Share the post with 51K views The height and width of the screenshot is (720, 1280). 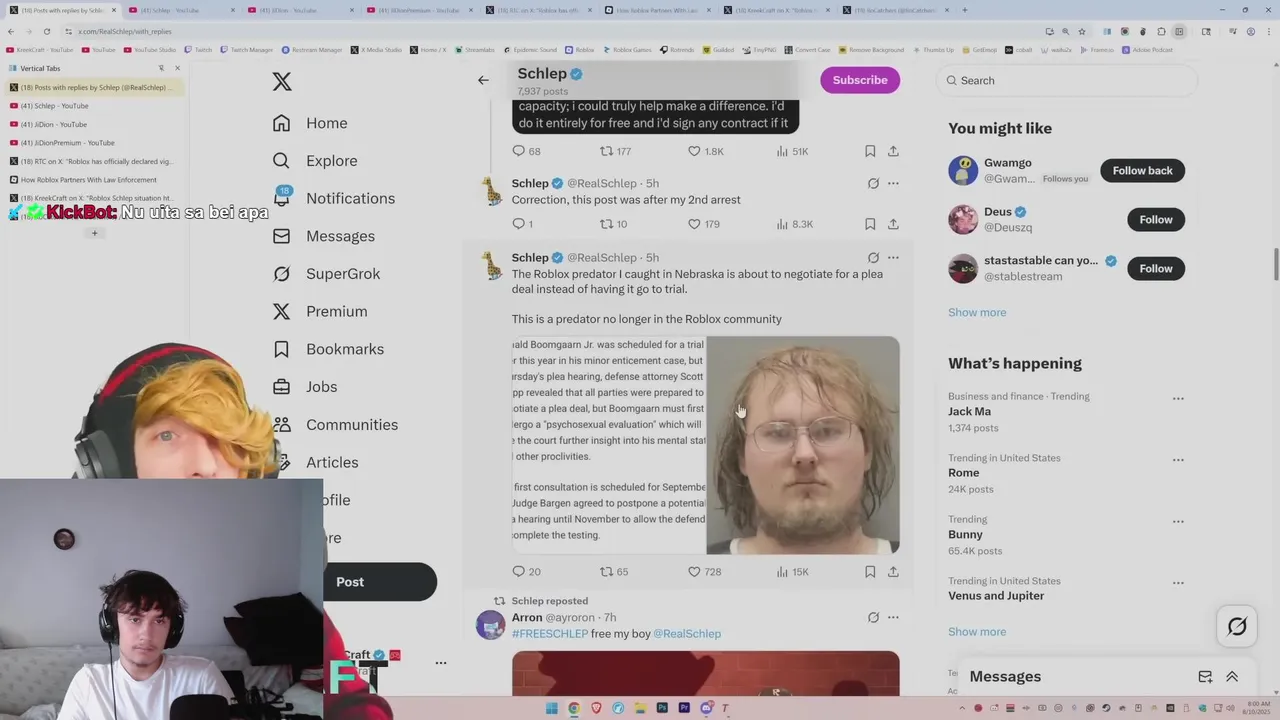pyautogui.click(x=893, y=151)
